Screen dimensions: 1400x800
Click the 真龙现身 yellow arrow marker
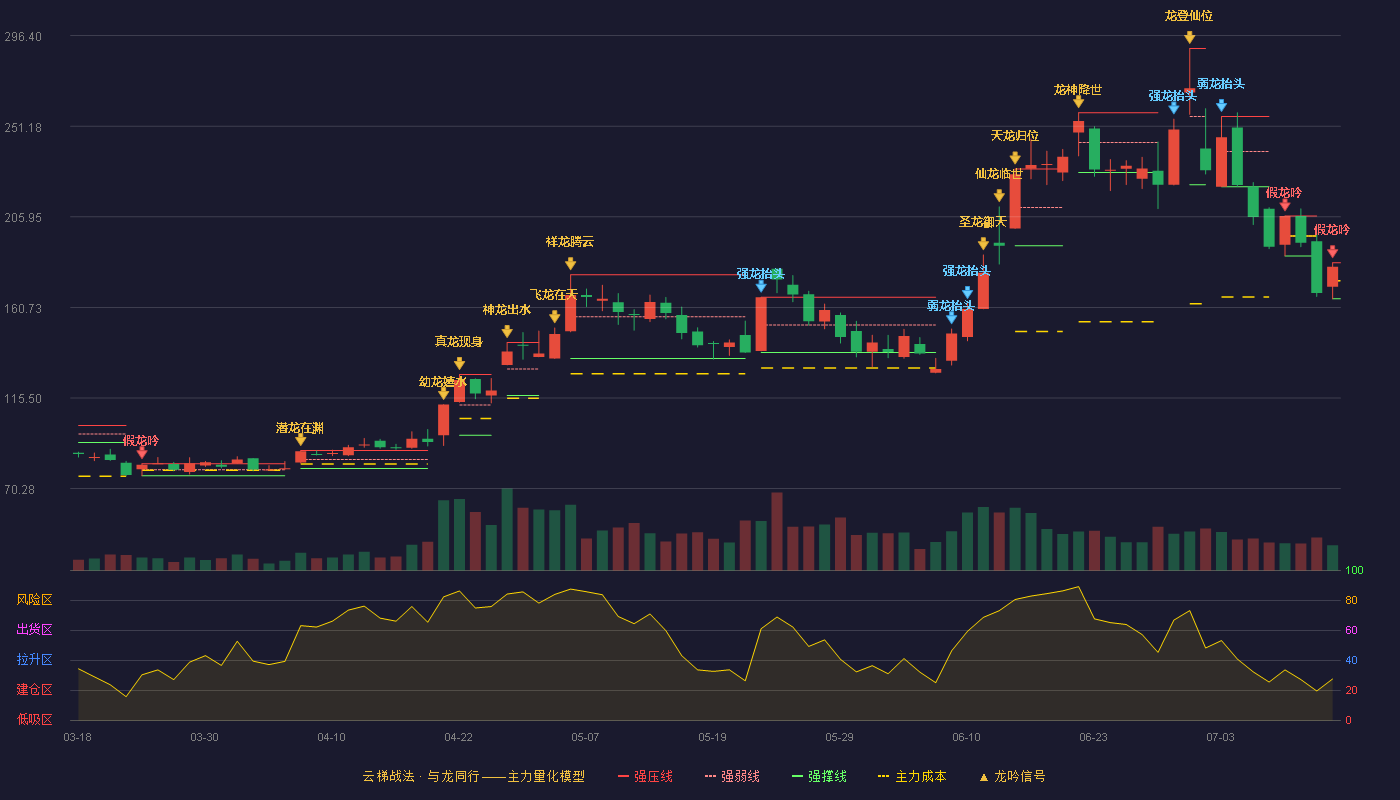tap(459, 364)
